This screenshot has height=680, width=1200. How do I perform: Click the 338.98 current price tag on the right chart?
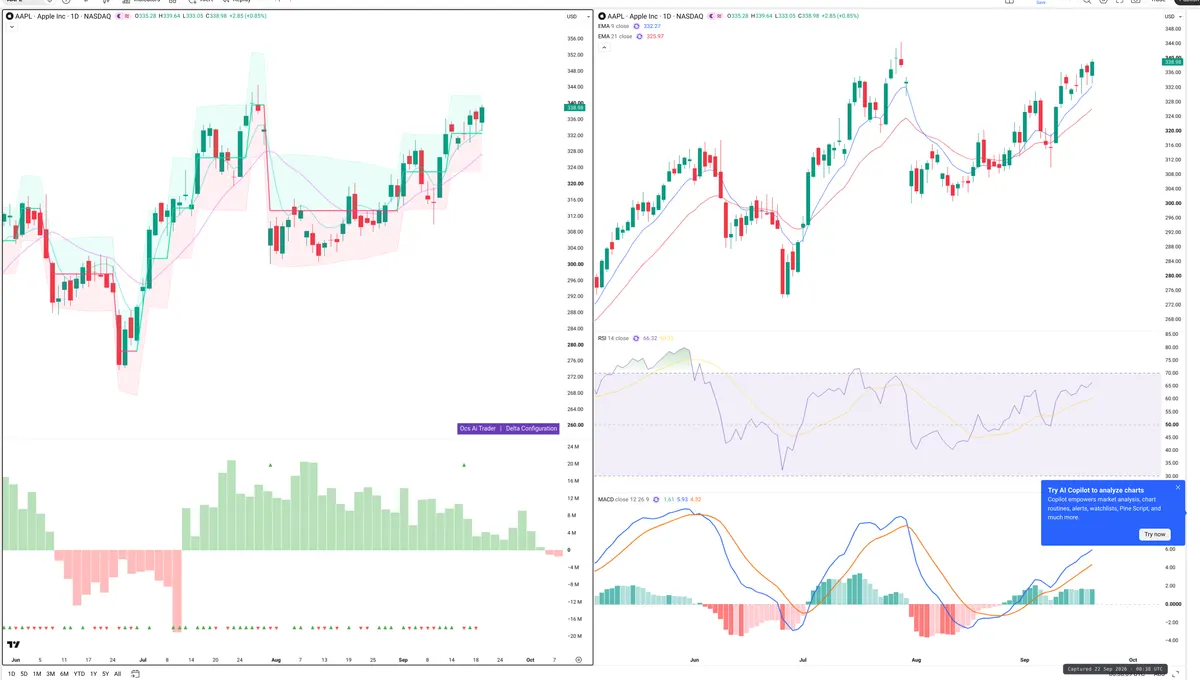coord(1173,60)
